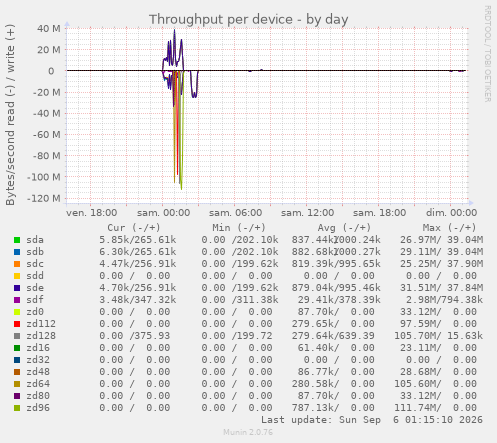Click the deepest read spike near -110 M
The image size is (497, 443).
point(181,188)
